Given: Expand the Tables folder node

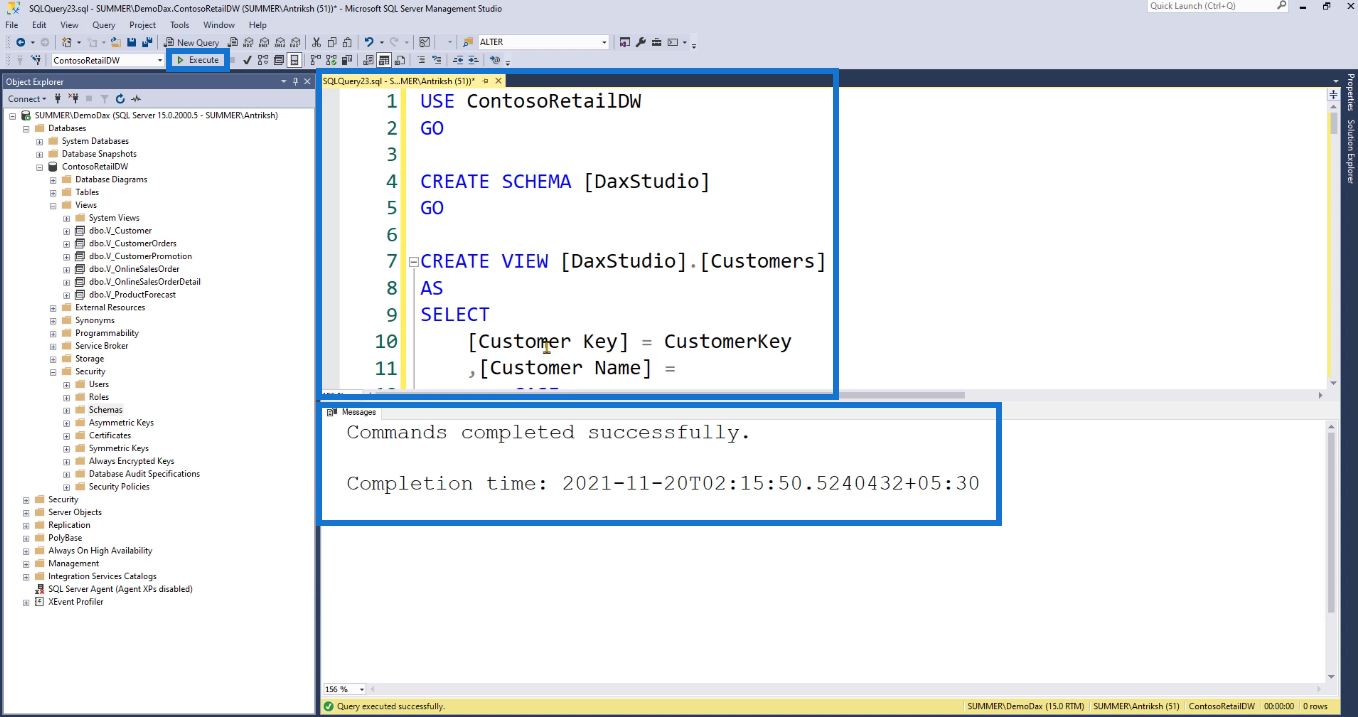Looking at the screenshot, I should [x=53, y=192].
